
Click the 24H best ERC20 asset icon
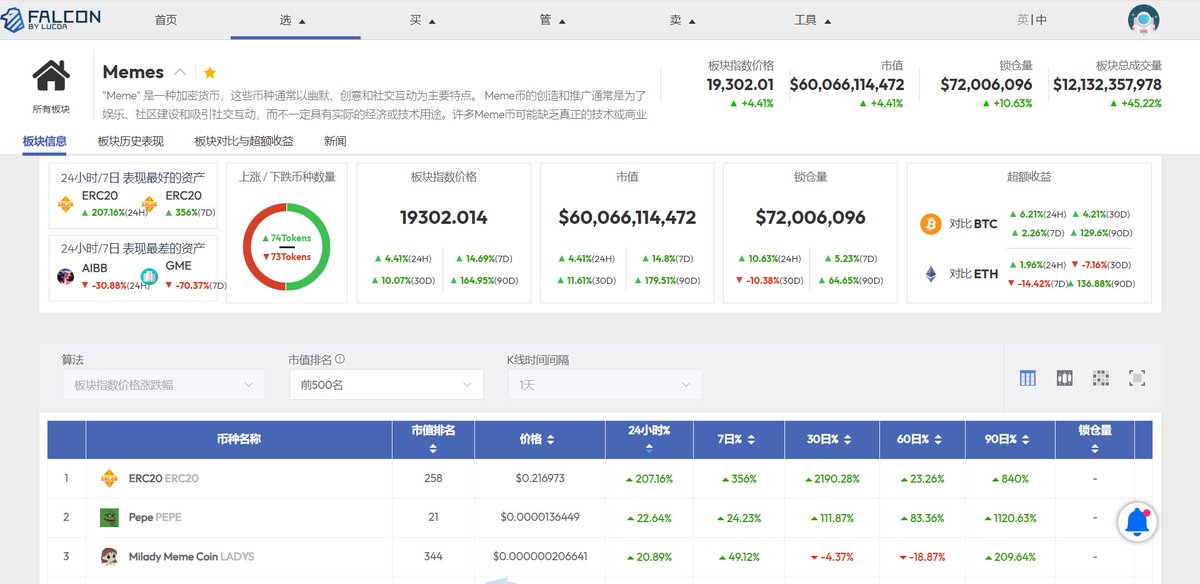[x=65, y=204]
